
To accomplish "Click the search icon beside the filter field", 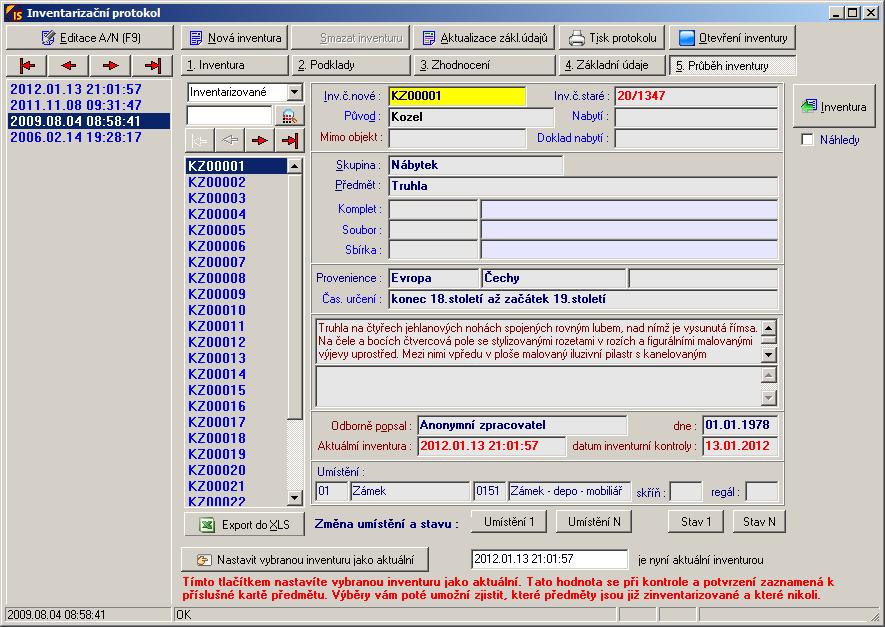I will click(289, 116).
